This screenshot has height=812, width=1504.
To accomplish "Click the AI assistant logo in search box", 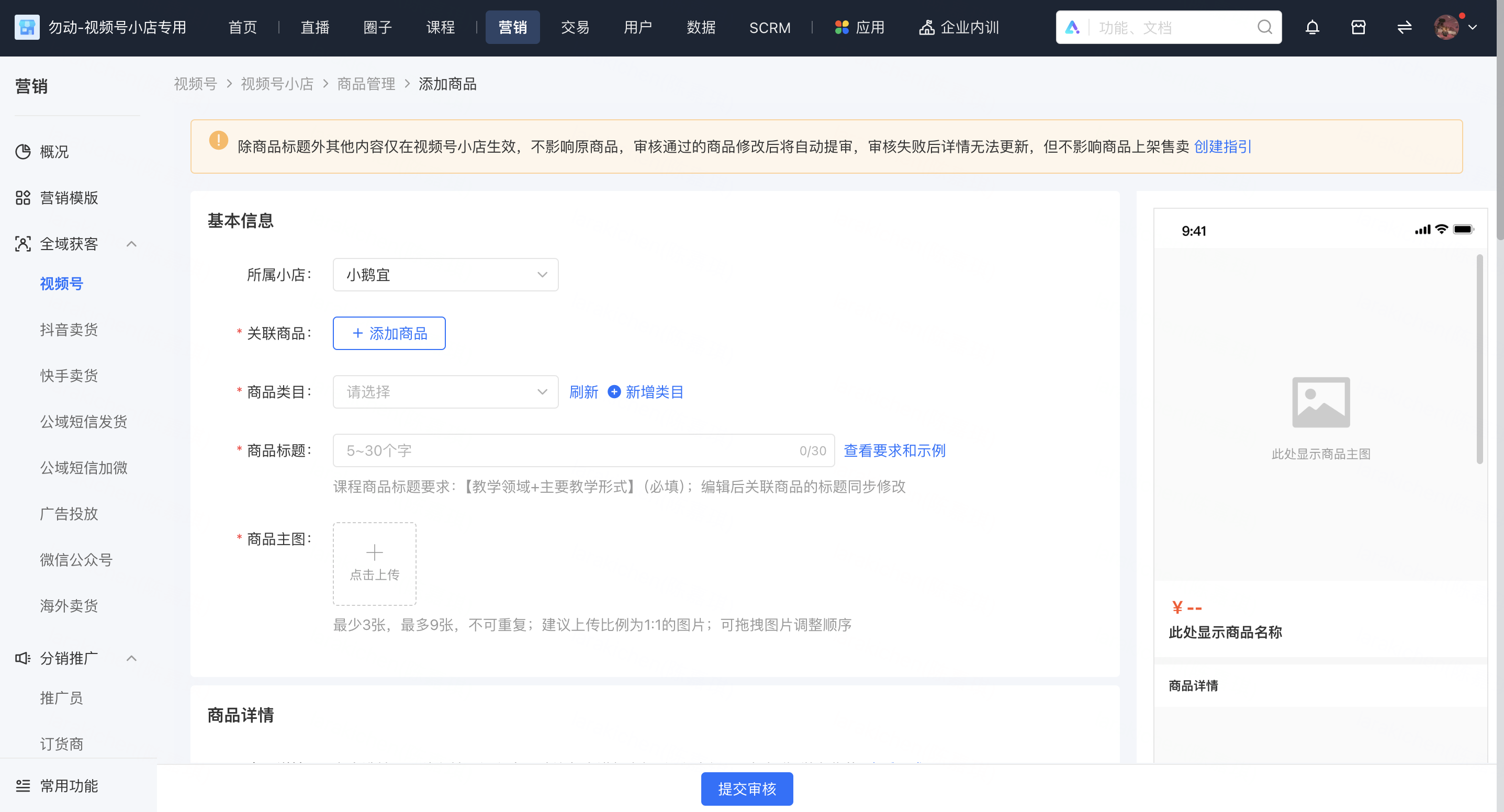I will [x=1072, y=27].
